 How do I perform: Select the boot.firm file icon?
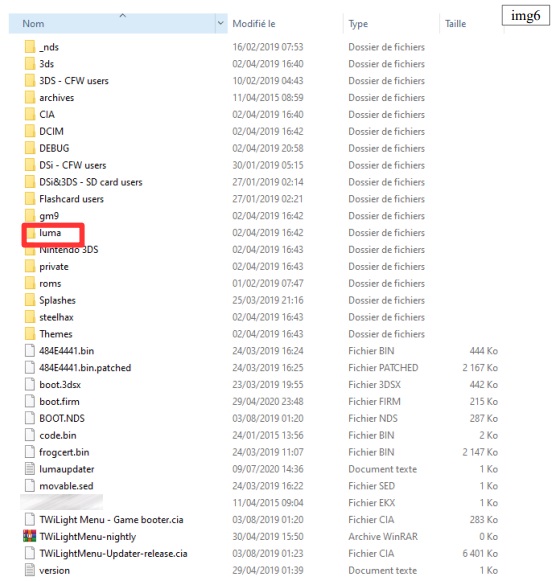click(30, 401)
